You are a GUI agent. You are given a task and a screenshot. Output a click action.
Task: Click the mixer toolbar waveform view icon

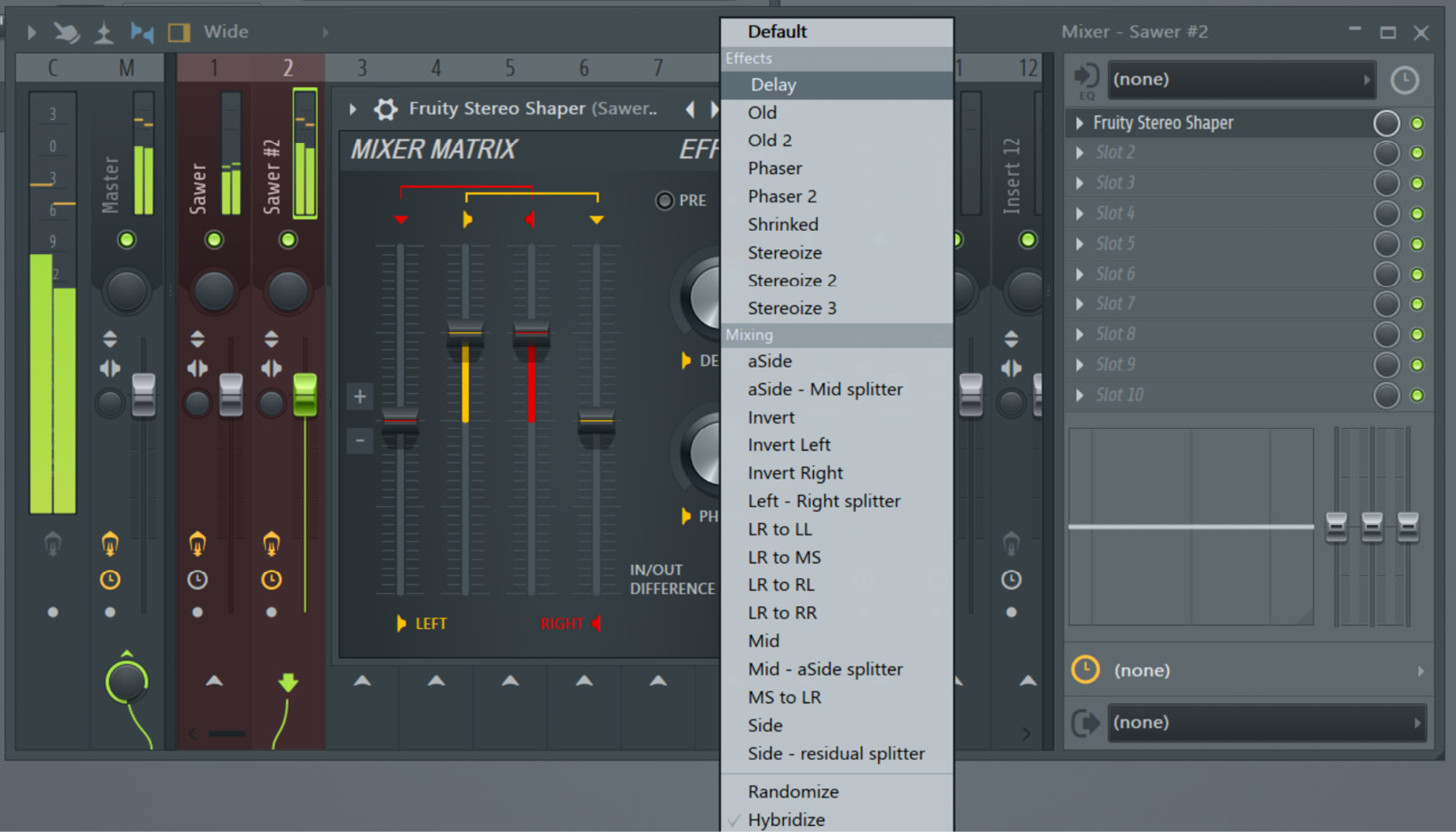click(142, 32)
